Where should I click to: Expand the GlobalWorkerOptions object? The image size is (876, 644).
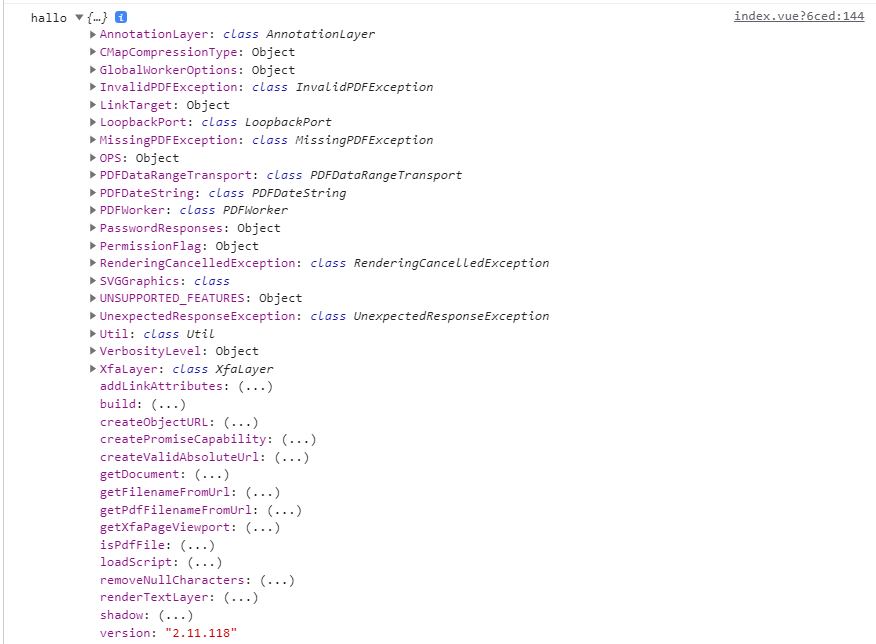[x=92, y=69]
